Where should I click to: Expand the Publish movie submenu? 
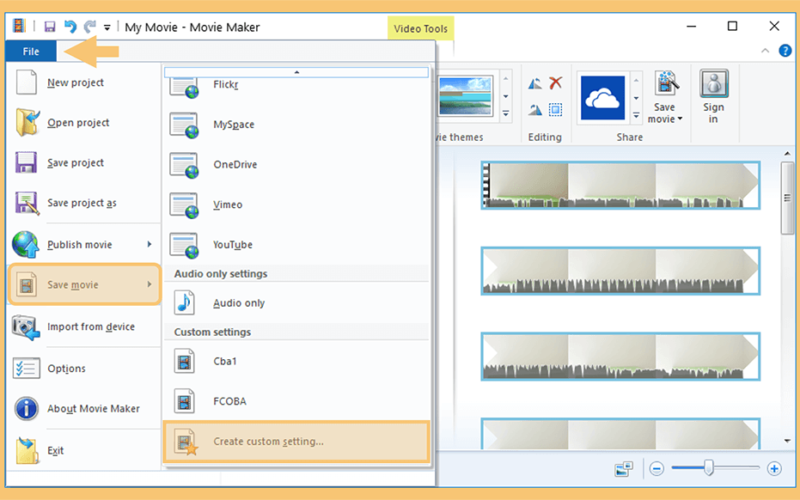84,244
